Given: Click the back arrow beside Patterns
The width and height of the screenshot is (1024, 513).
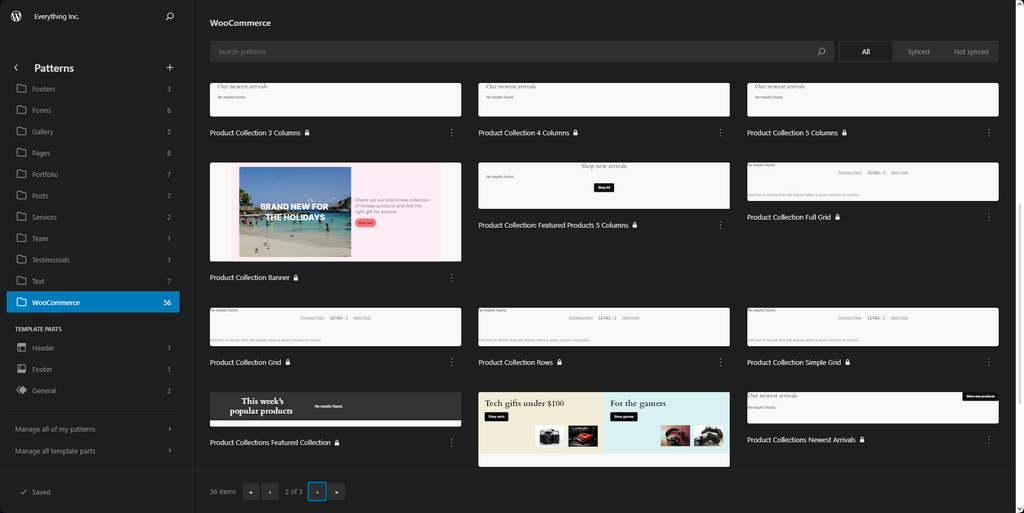Looking at the screenshot, I should tap(16, 68).
